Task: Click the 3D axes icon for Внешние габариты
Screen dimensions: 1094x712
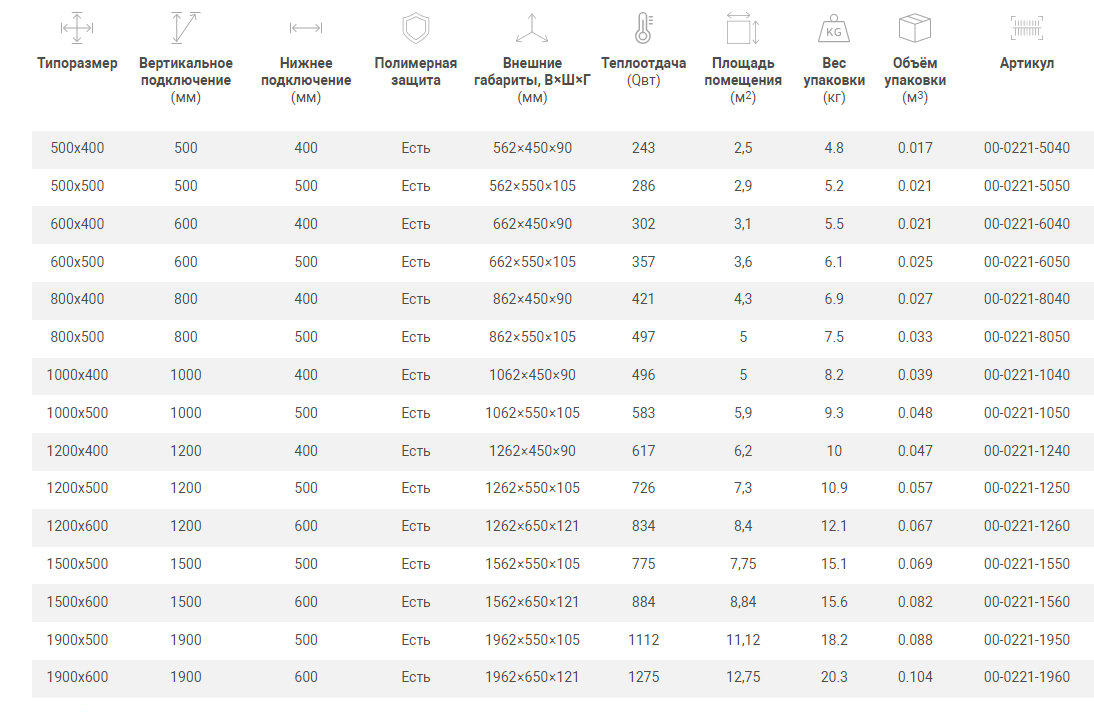Action: [532, 27]
